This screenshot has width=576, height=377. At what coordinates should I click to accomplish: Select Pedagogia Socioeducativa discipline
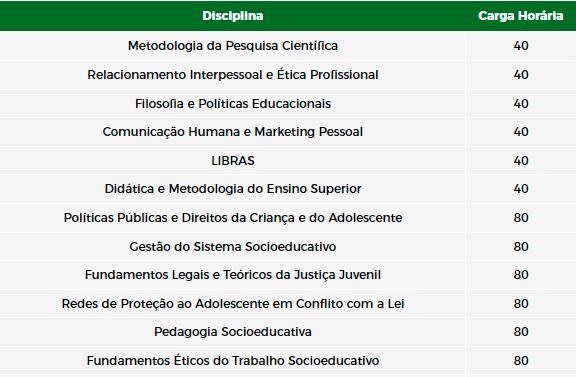(x=233, y=332)
